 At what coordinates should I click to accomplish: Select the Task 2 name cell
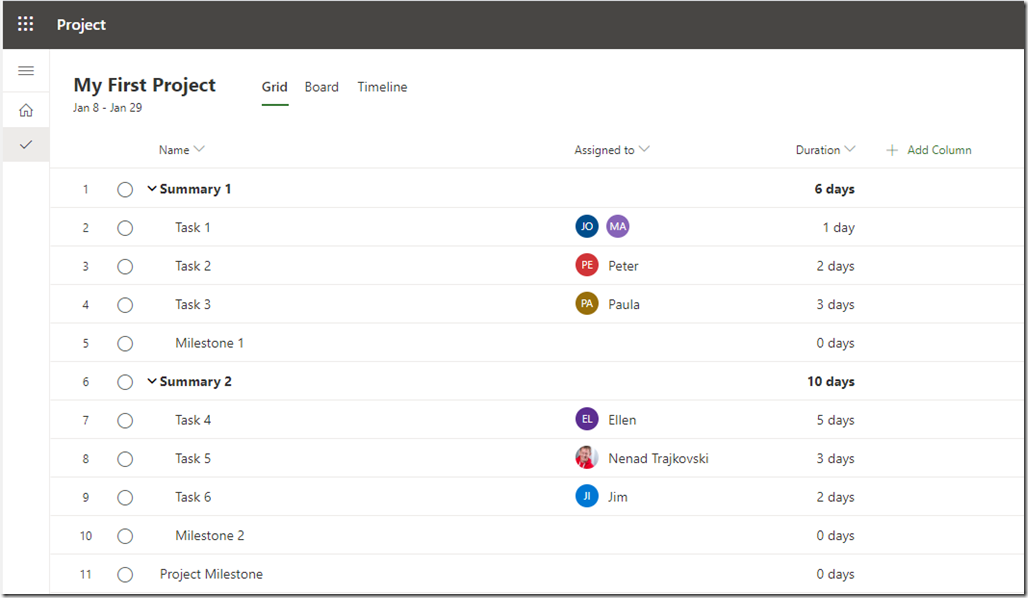[193, 266]
